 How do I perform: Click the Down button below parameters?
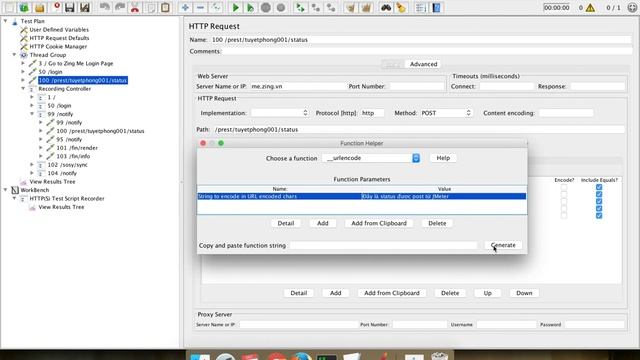tap(524, 293)
